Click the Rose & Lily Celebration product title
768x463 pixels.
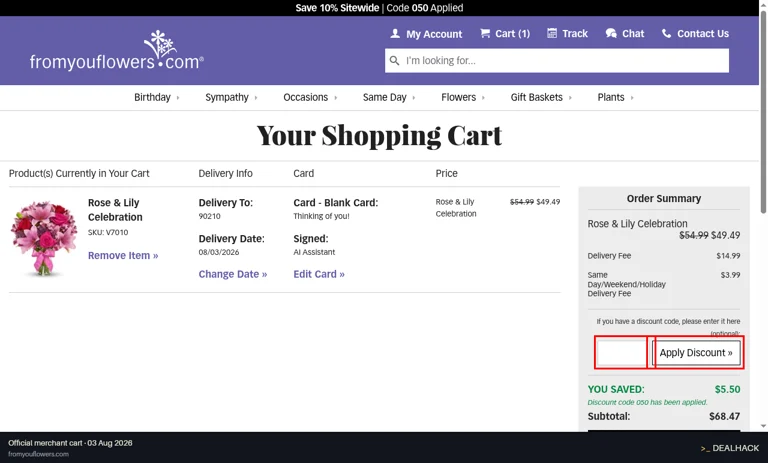(115, 210)
